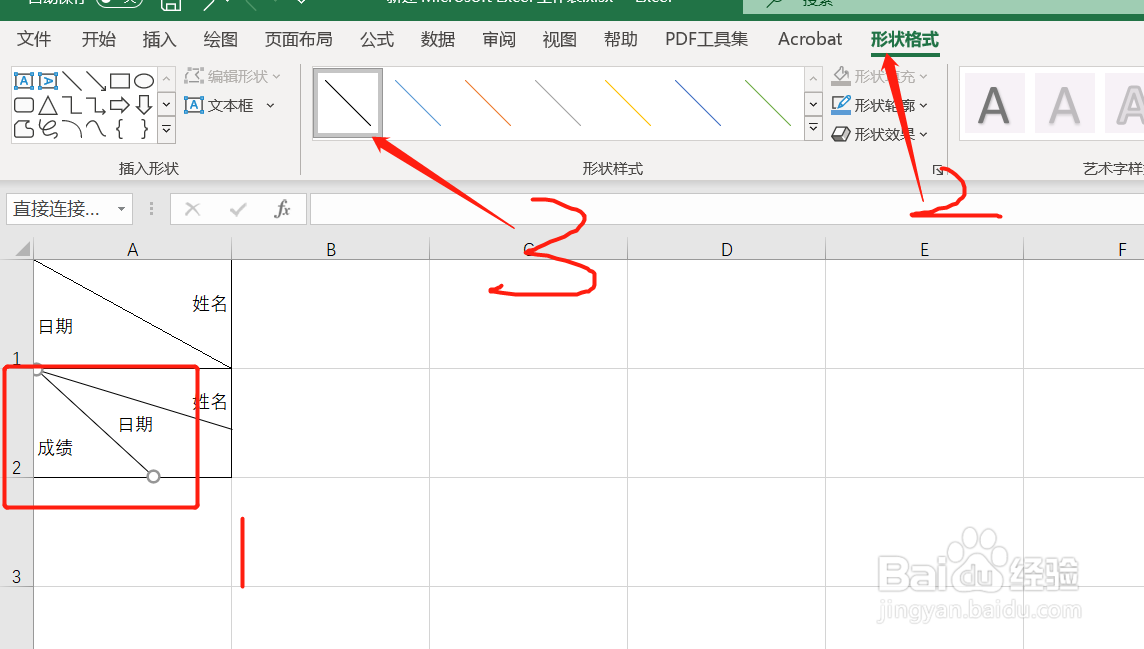Viewport: 1144px width, 649px height.
Task: Click the 形状轮廓 pen icon
Action: tap(840, 105)
